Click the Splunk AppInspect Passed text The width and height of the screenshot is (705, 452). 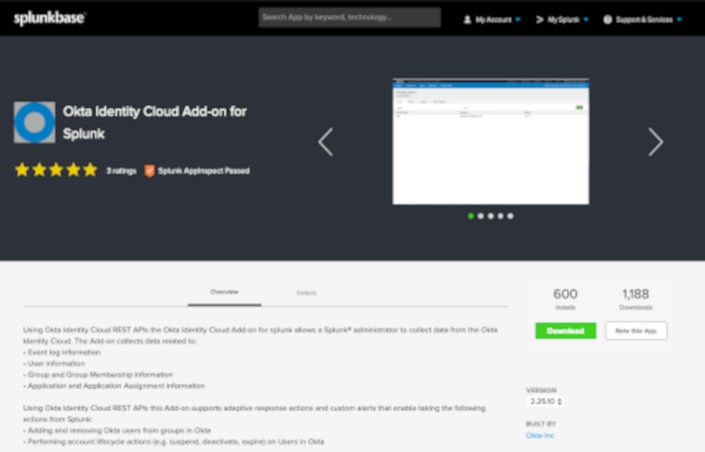click(x=204, y=171)
